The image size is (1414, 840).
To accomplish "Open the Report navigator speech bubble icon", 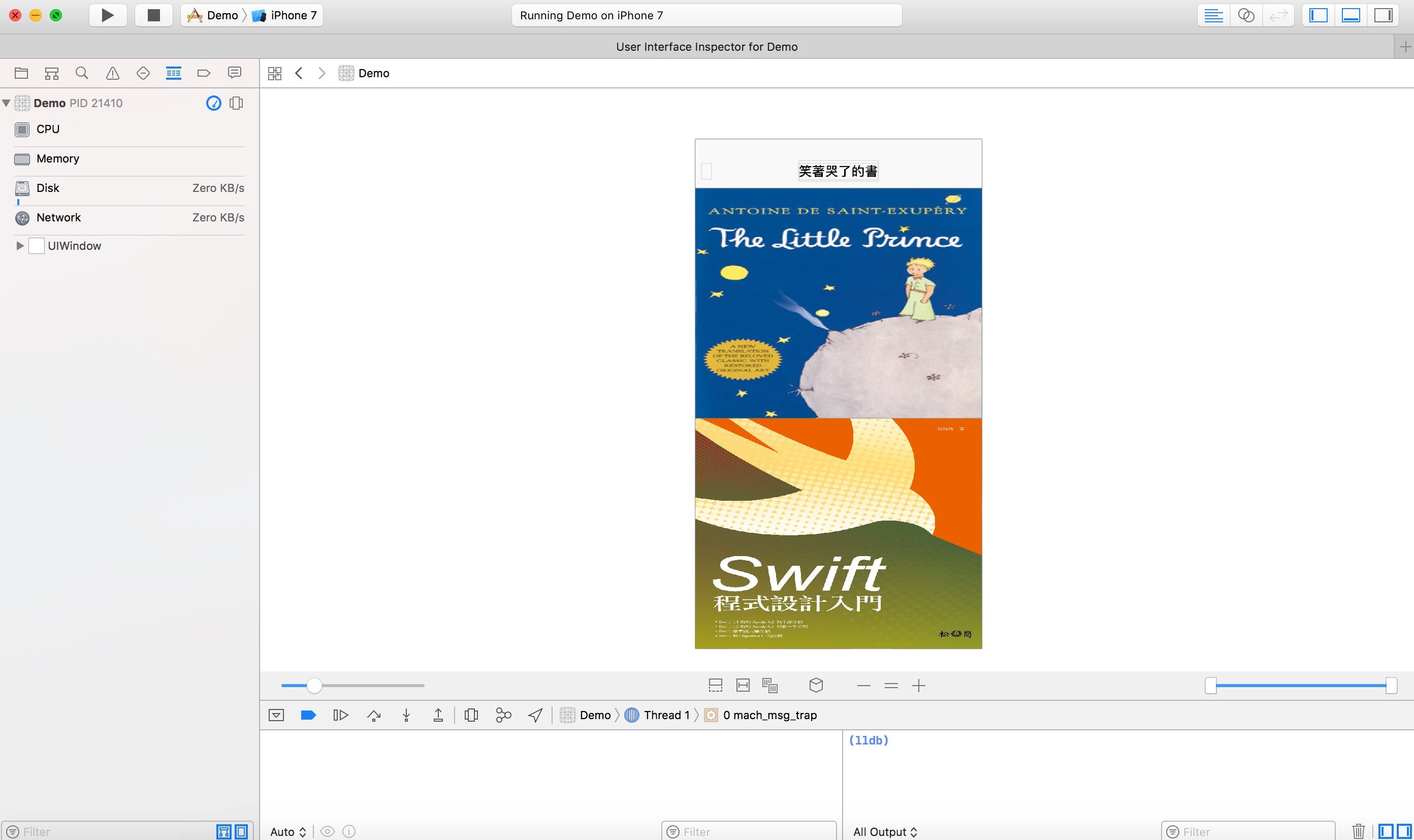I will pos(234,73).
